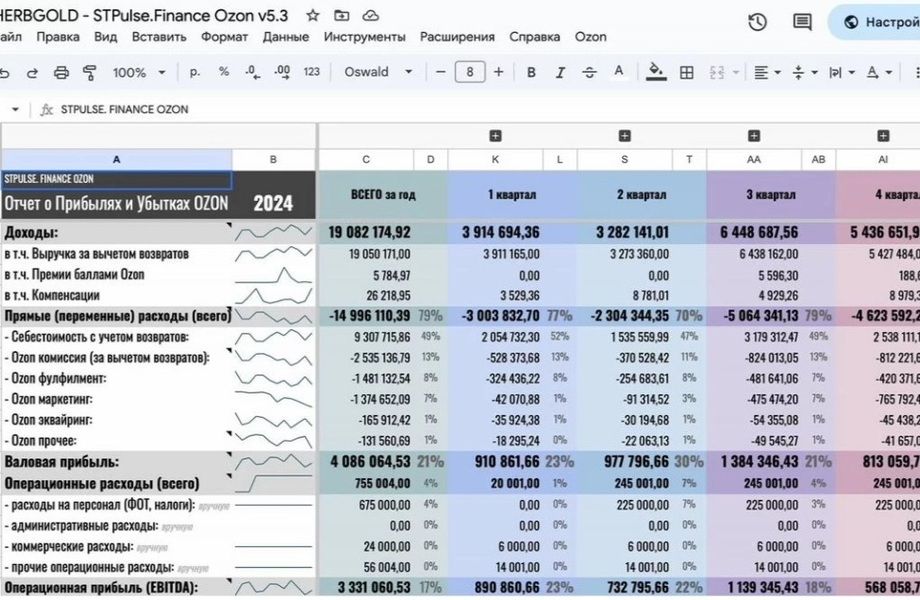Decrease font size with minus
Viewport: 920px width, 600px height.
441,72
